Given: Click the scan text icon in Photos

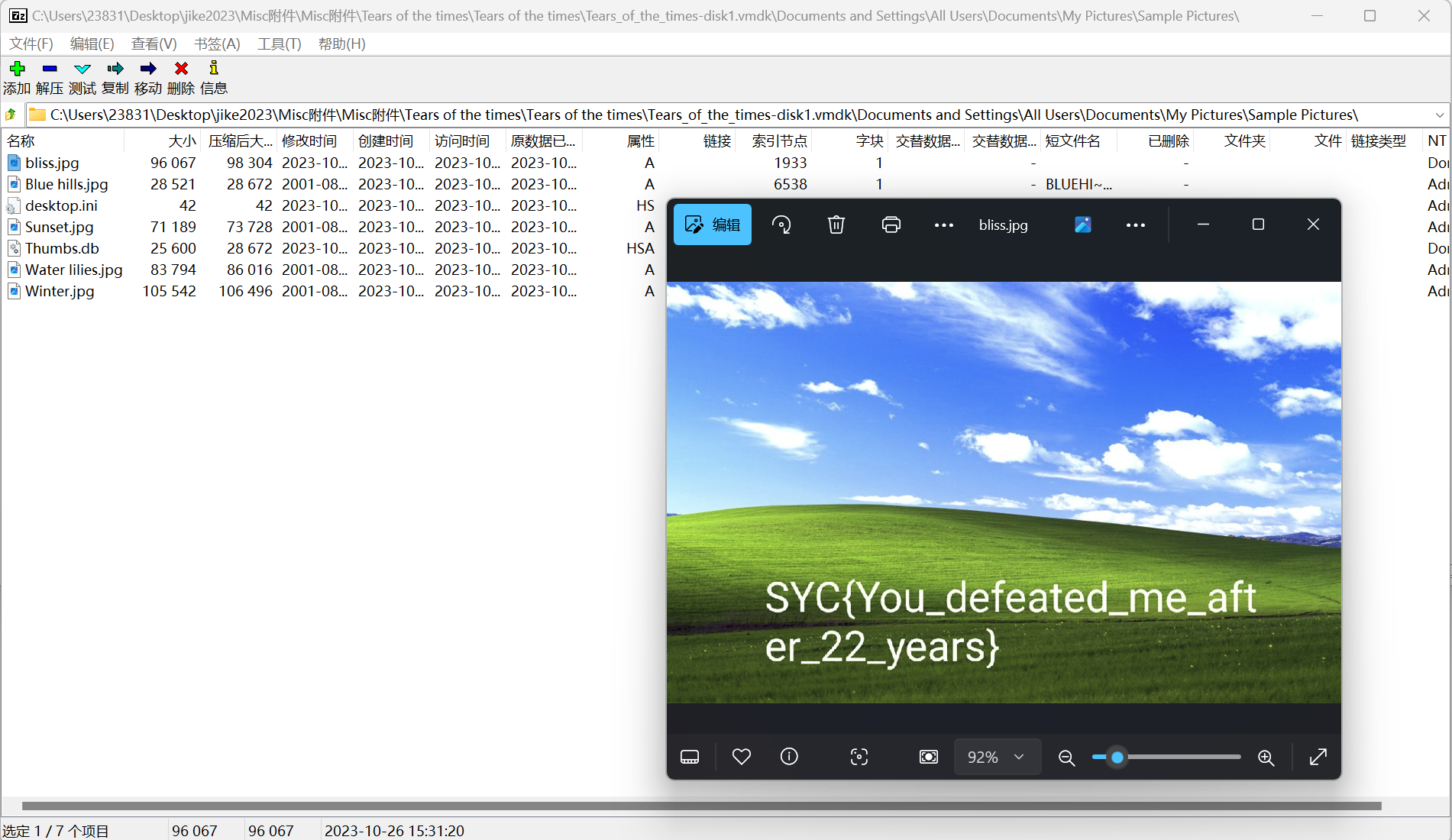Looking at the screenshot, I should point(859,757).
